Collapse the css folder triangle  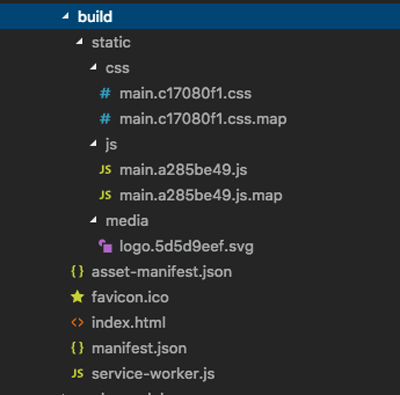93,67
